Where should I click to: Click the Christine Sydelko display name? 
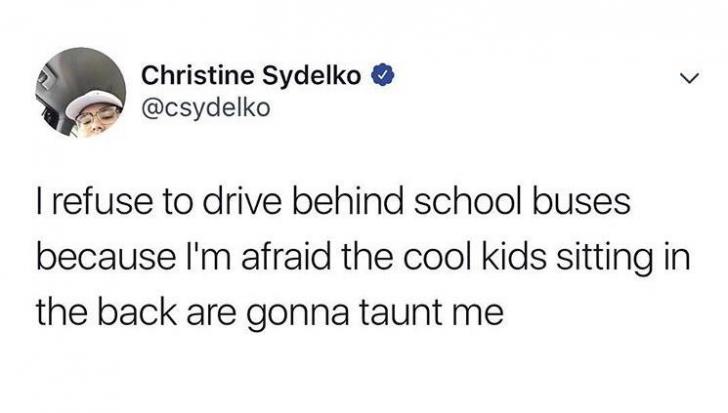(251, 76)
